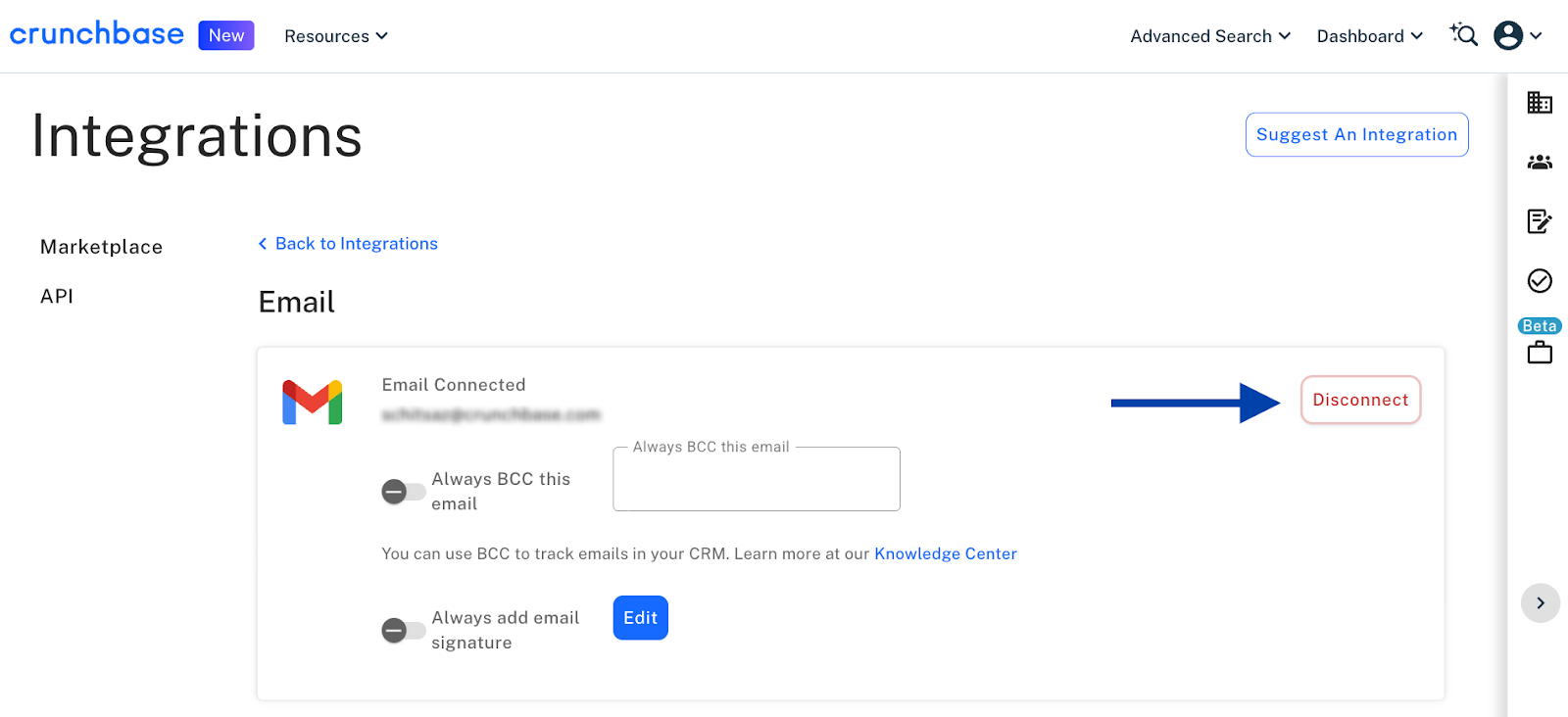Follow the Knowledge Center link
The height and width of the screenshot is (717, 1568).
pyautogui.click(x=946, y=553)
